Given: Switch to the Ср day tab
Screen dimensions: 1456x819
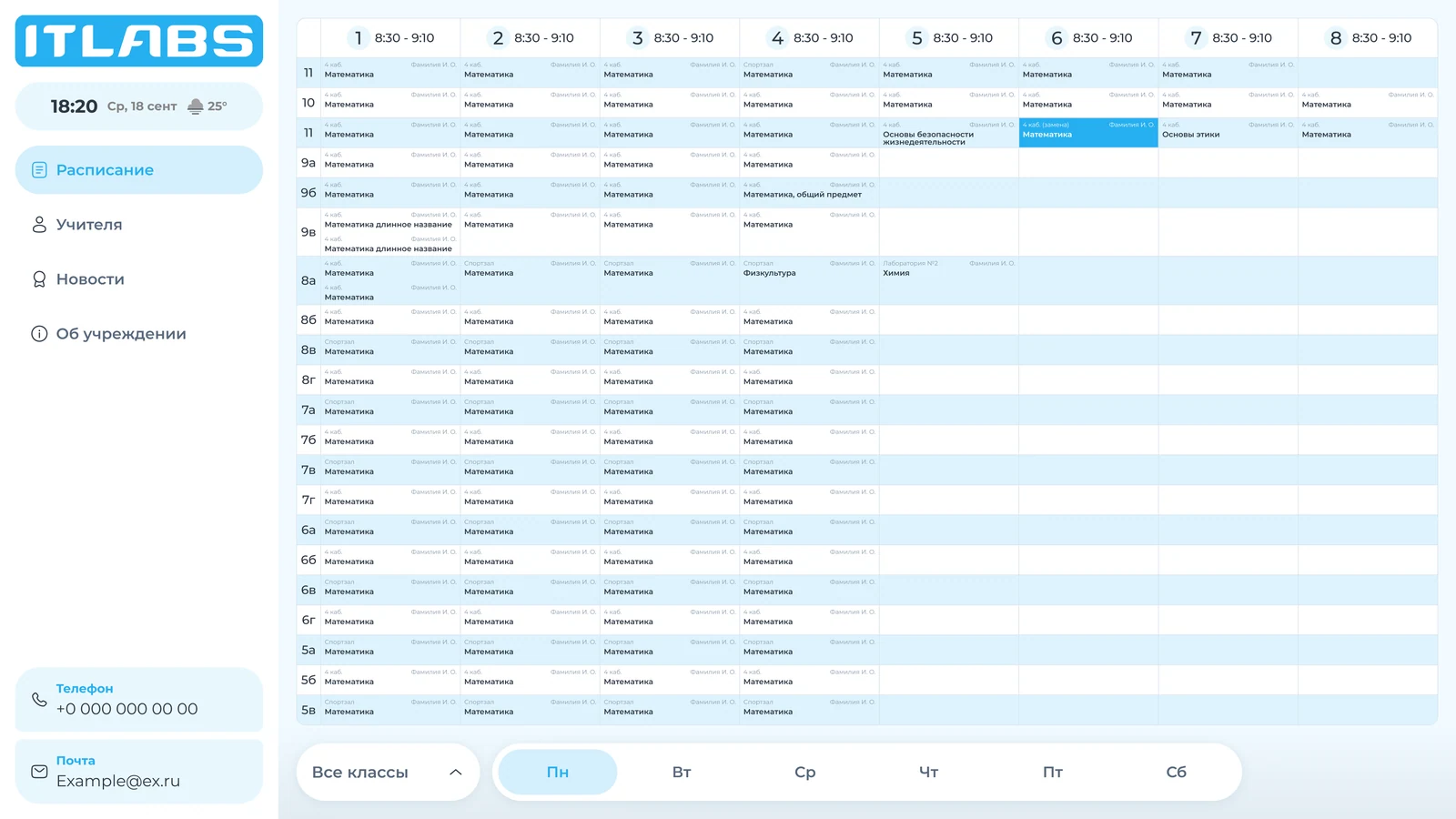Looking at the screenshot, I should tap(805, 773).
